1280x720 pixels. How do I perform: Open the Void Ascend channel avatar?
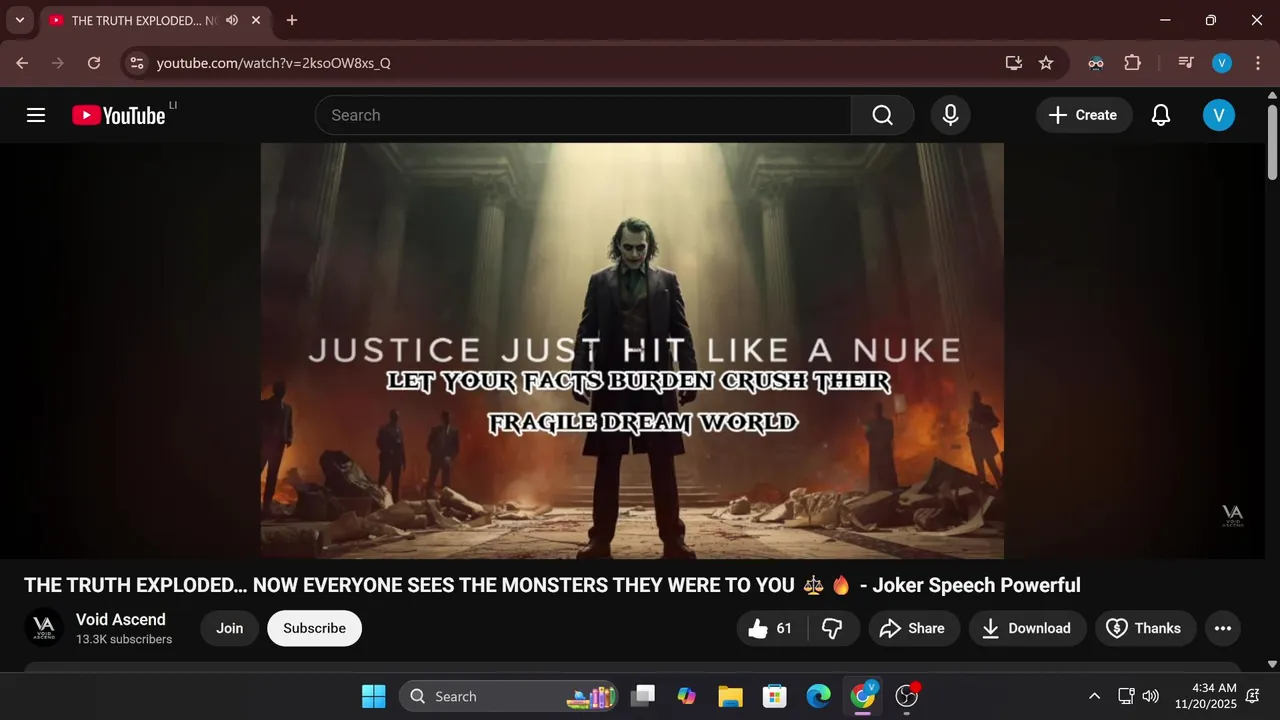(44, 628)
